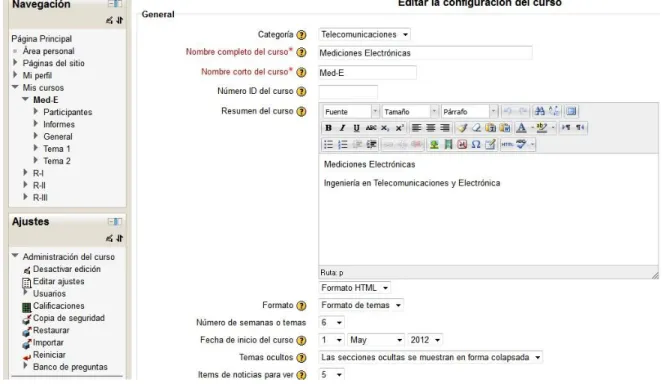Pick the text color with A icon

pyautogui.click(x=521, y=128)
